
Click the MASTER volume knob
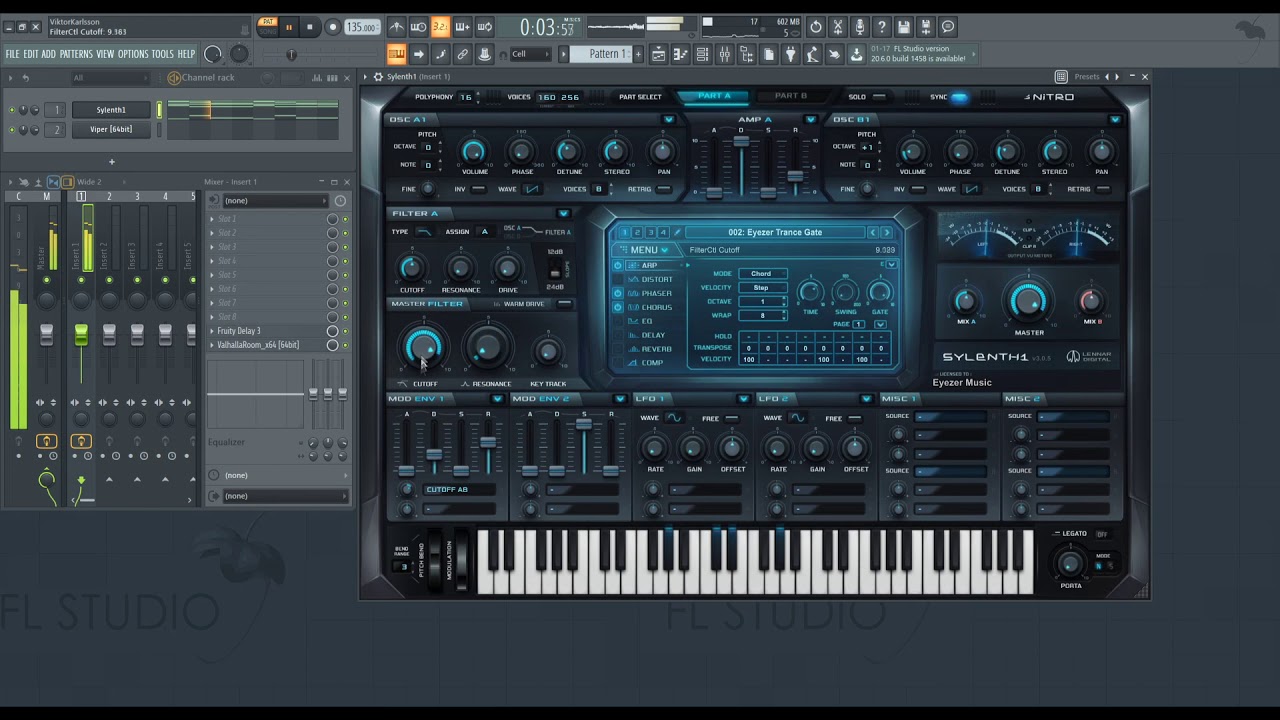pos(1029,301)
